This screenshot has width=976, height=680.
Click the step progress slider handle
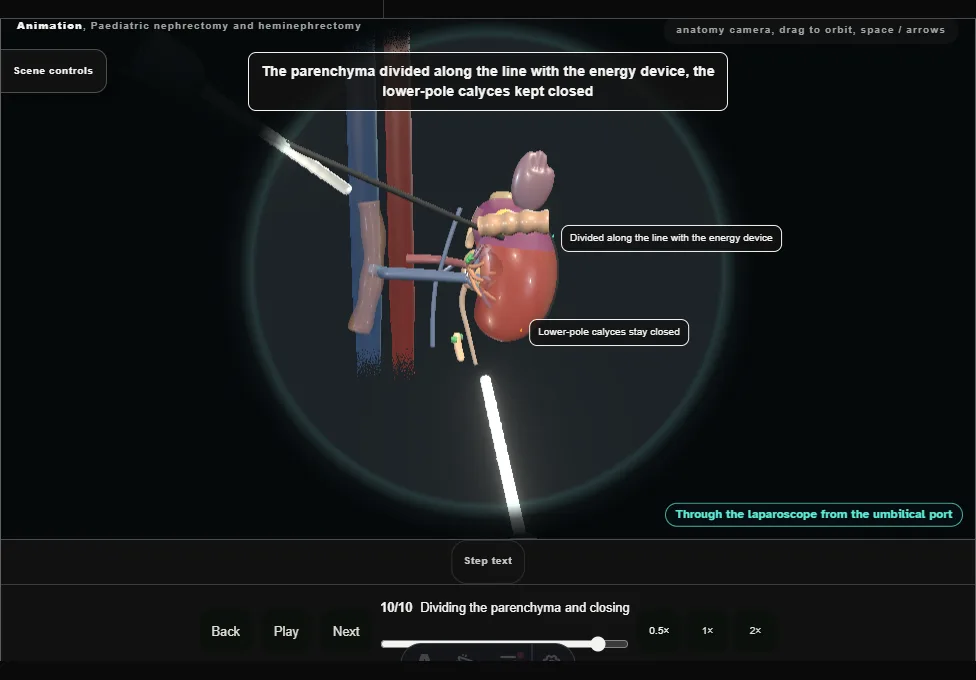[598, 644]
